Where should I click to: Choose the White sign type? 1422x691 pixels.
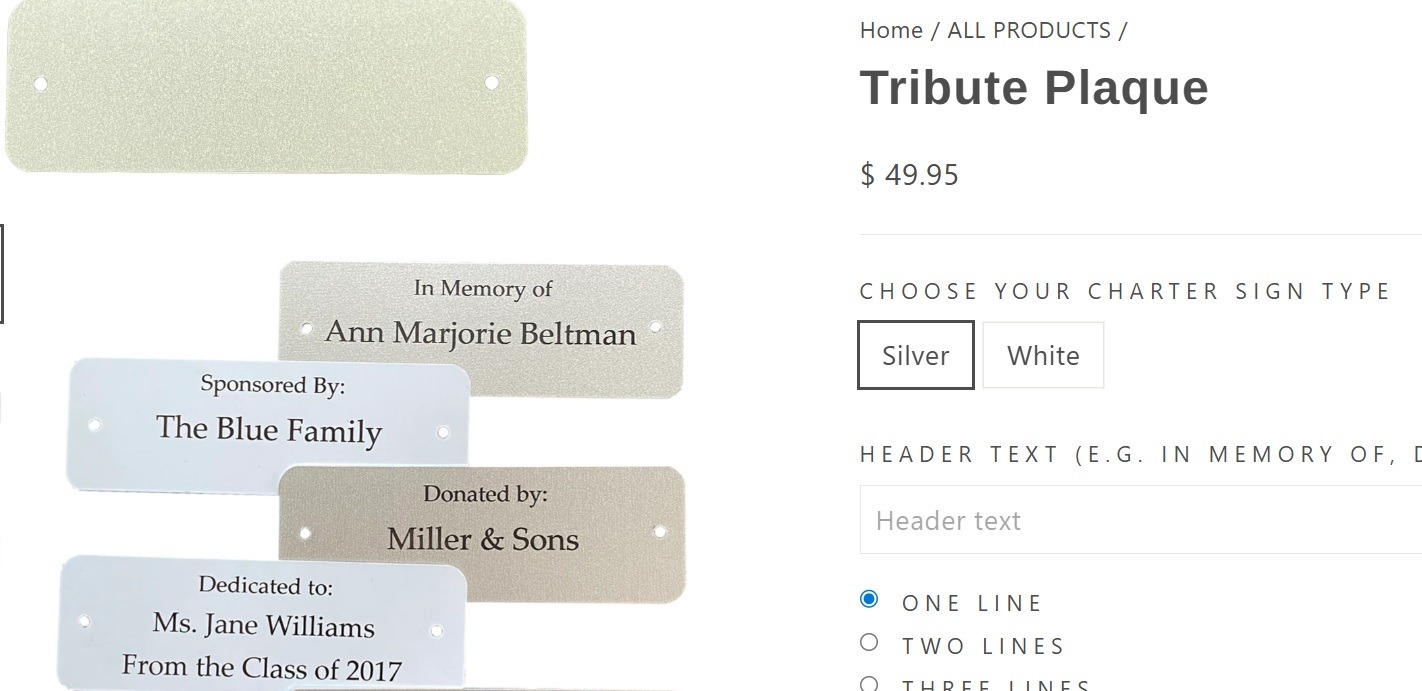pos(1043,355)
